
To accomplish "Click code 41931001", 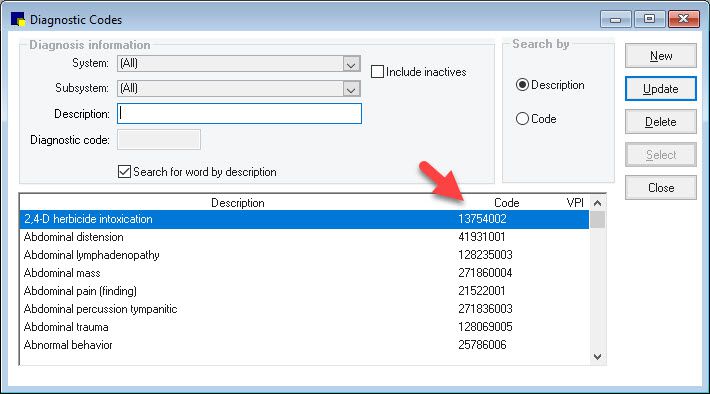I will coord(482,237).
